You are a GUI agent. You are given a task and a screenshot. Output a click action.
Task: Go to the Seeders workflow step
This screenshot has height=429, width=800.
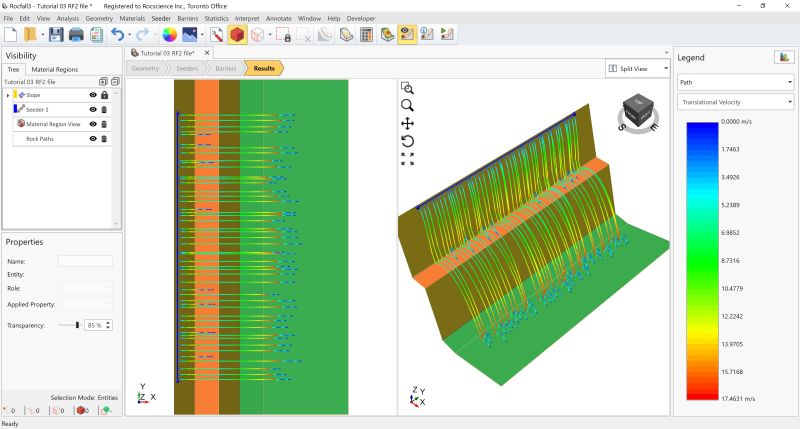click(187, 68)
